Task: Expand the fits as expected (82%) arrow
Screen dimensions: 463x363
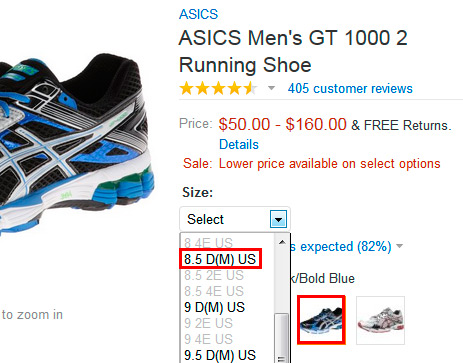Action: coord(399,246)
